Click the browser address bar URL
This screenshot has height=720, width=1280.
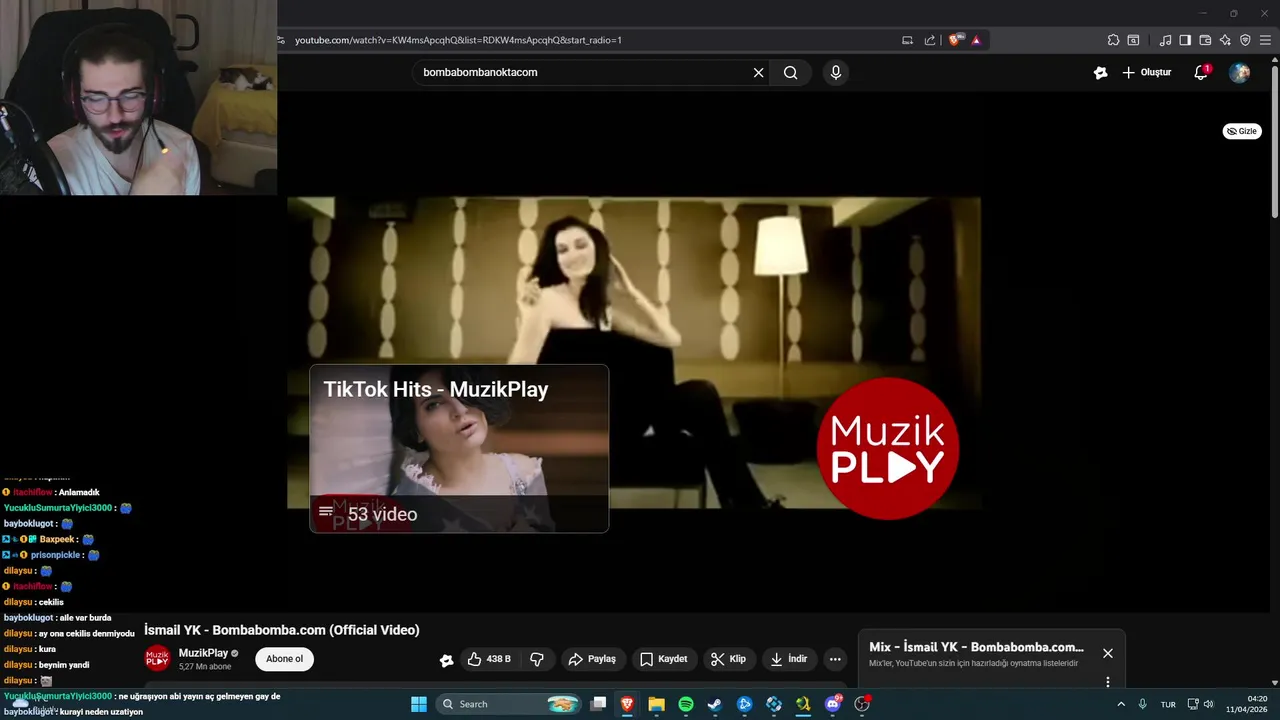pos(458,40)
